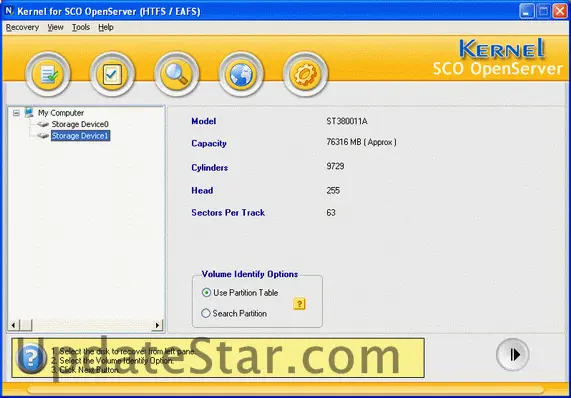This screenshot has height=398, width=571.
Task: Click the cylinders value 9729
Action: click(335, 166)
